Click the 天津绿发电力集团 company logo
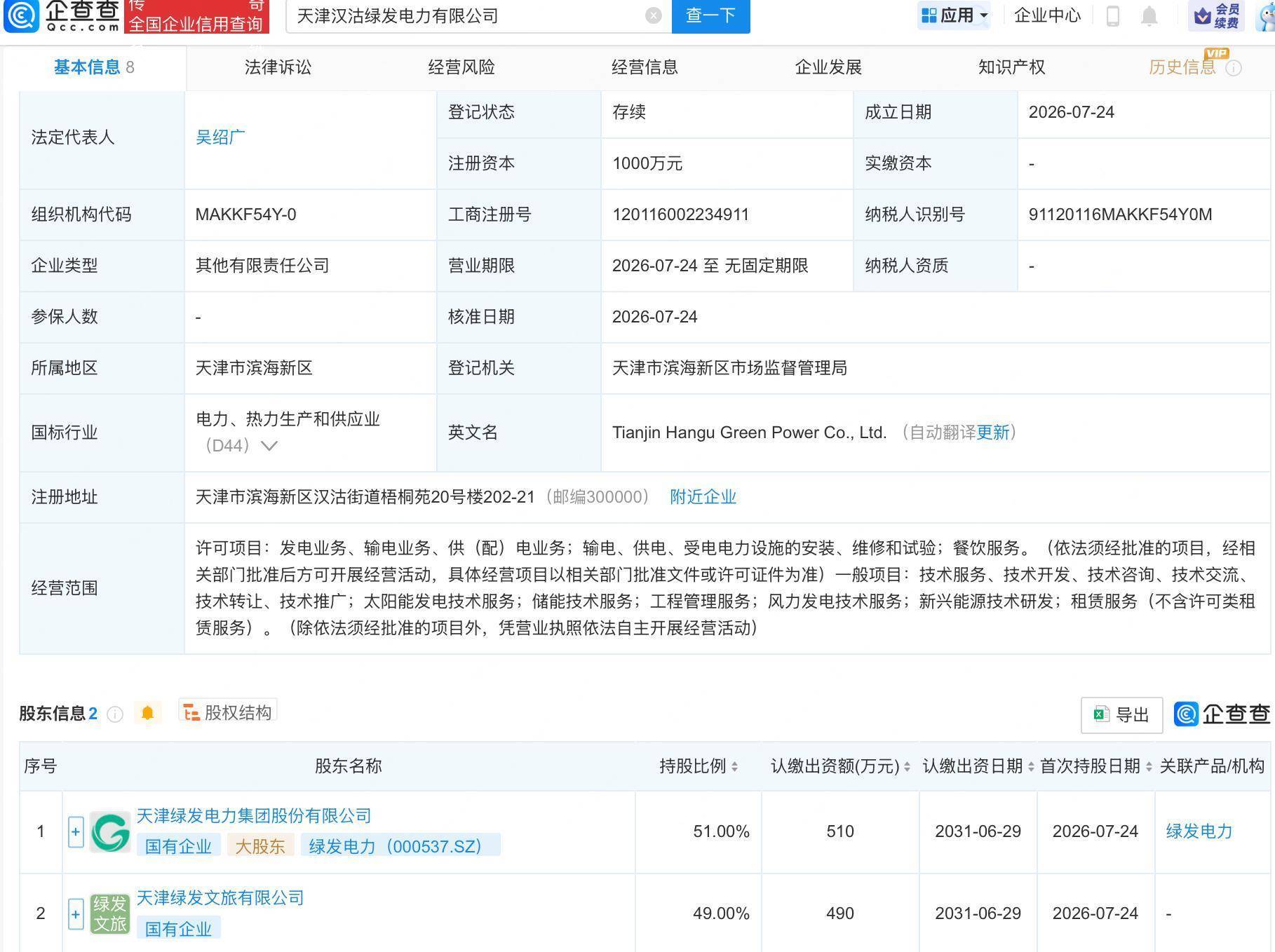The width and height of the screenshot is (1275, 952). pyautogui.click(x=110, y=832)
